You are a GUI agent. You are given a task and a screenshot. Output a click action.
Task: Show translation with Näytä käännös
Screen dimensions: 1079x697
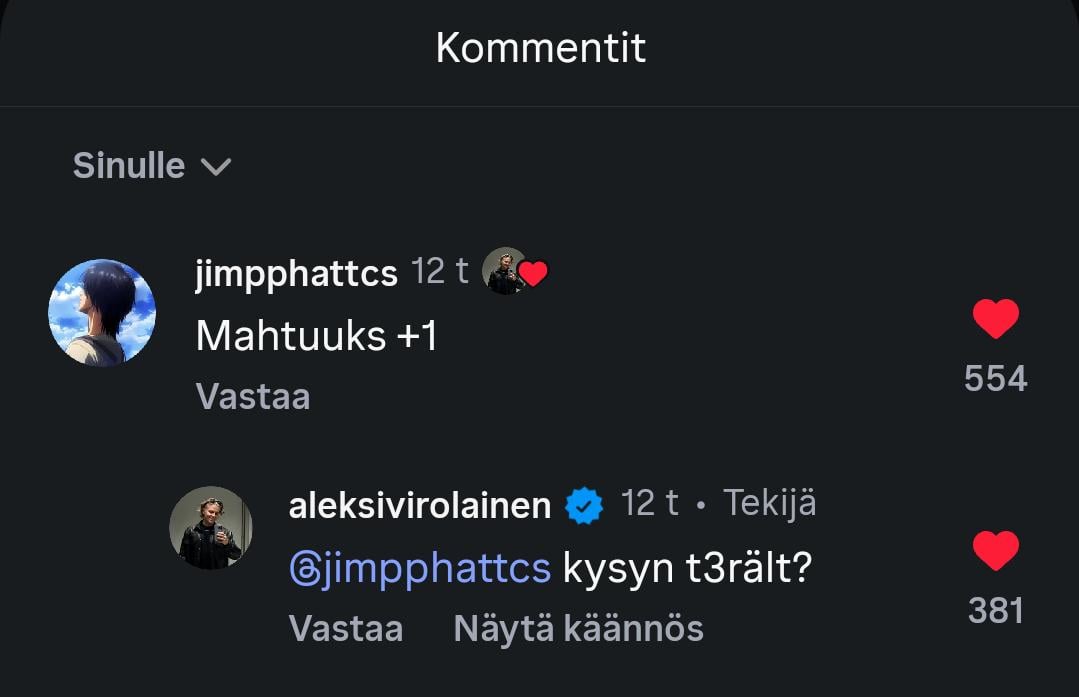click(578, 629)
